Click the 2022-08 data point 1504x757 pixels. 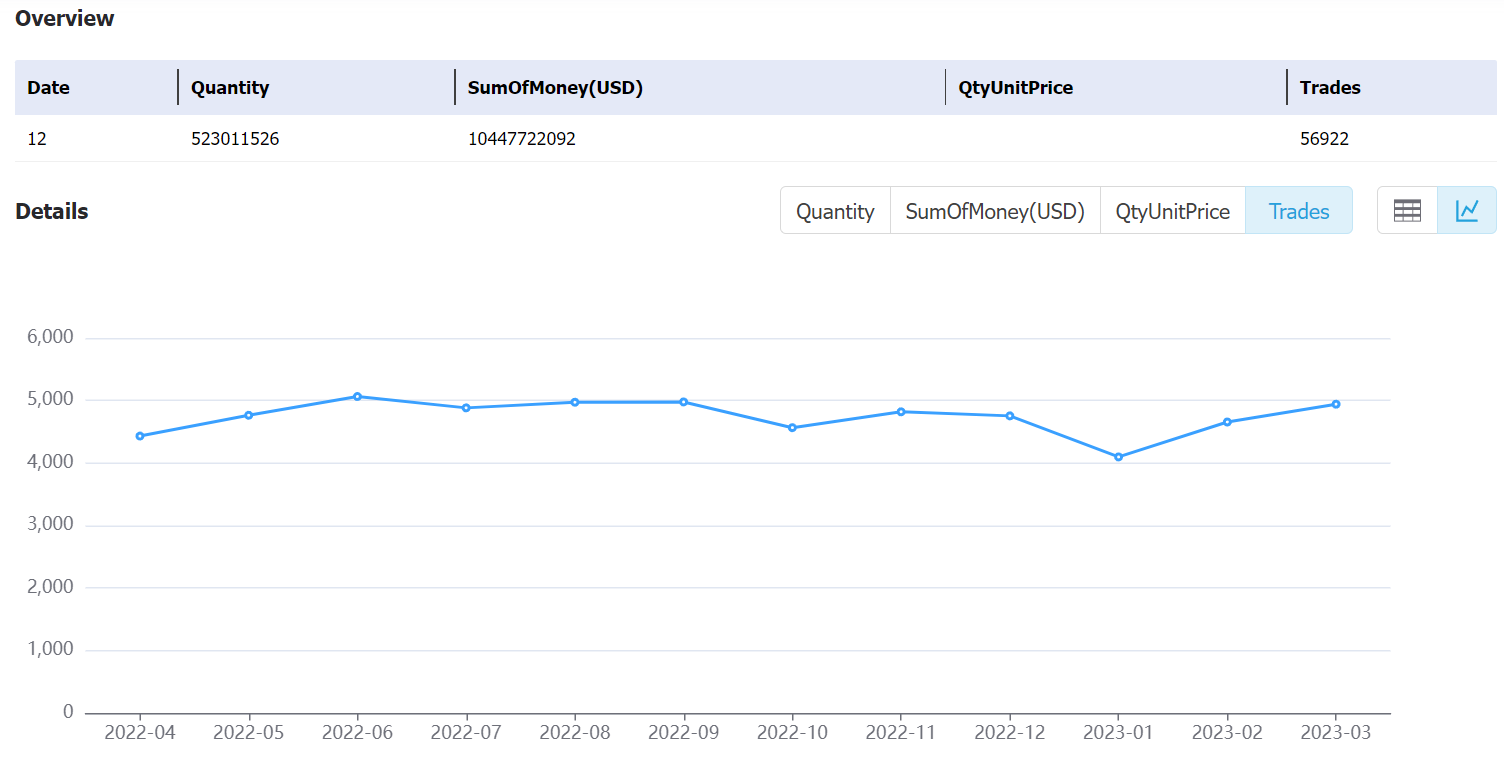[x=575, y=402]
